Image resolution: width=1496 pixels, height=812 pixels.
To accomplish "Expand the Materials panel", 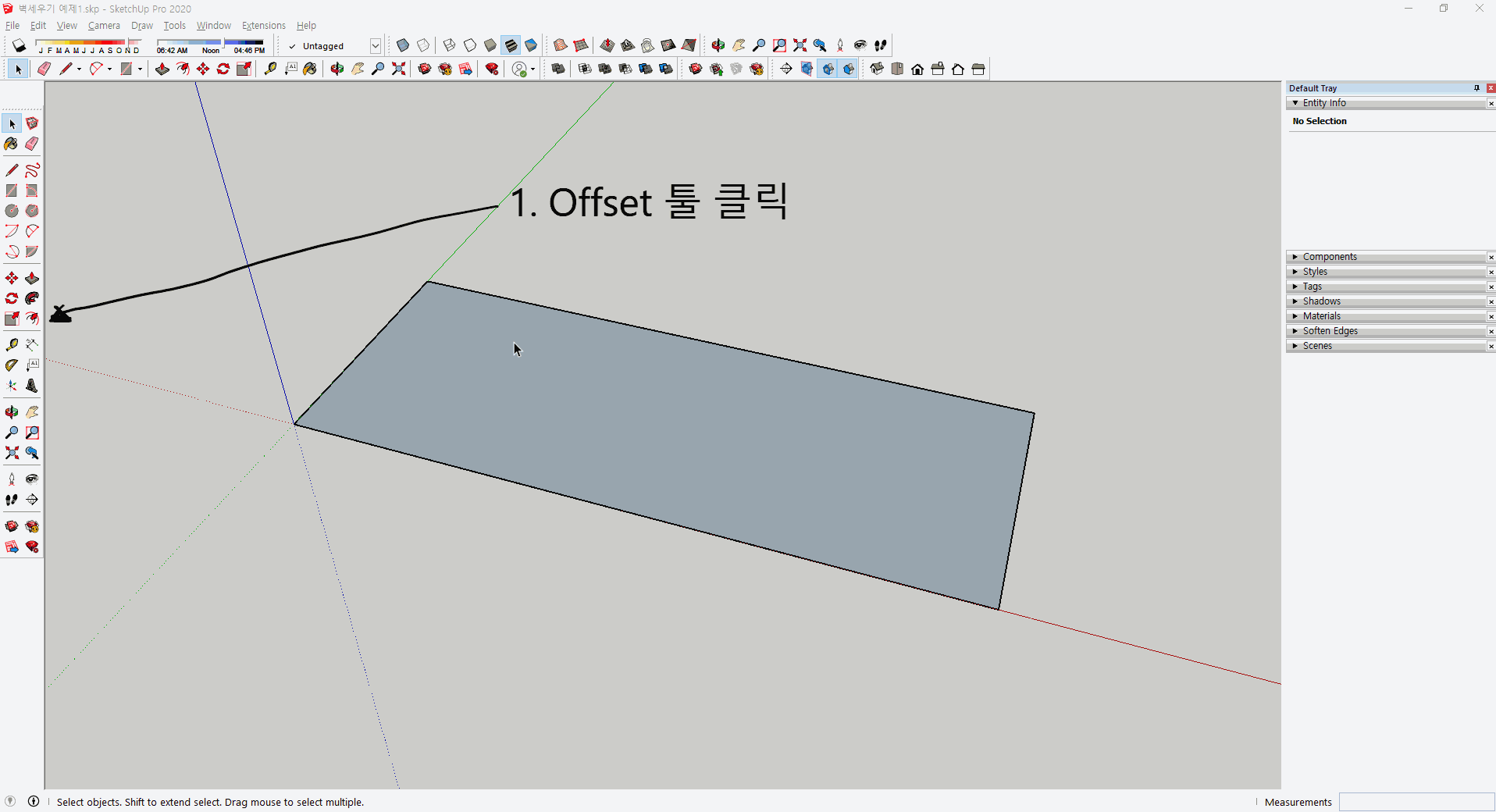I will coord(1321,315).
